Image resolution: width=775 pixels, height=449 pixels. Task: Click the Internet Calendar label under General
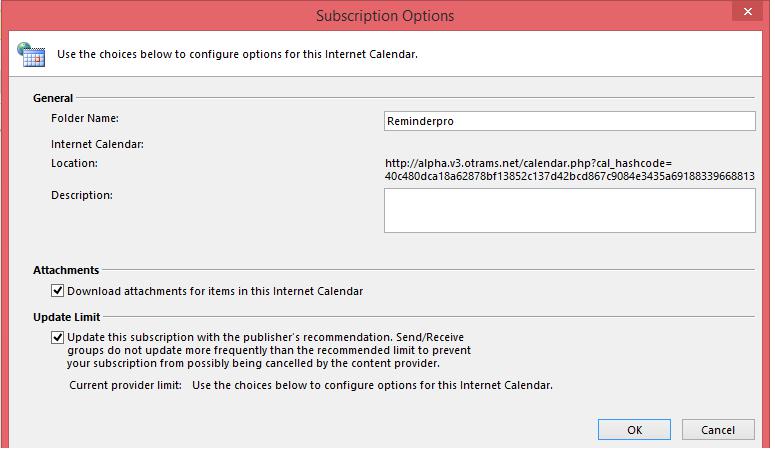[97, 144]
